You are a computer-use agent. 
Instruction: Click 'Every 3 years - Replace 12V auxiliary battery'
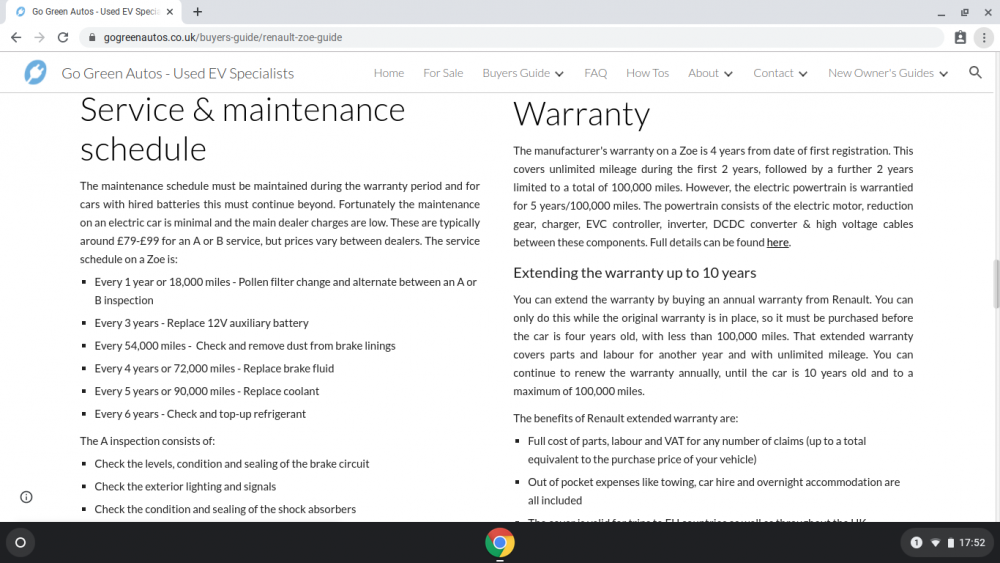point(202,323)
